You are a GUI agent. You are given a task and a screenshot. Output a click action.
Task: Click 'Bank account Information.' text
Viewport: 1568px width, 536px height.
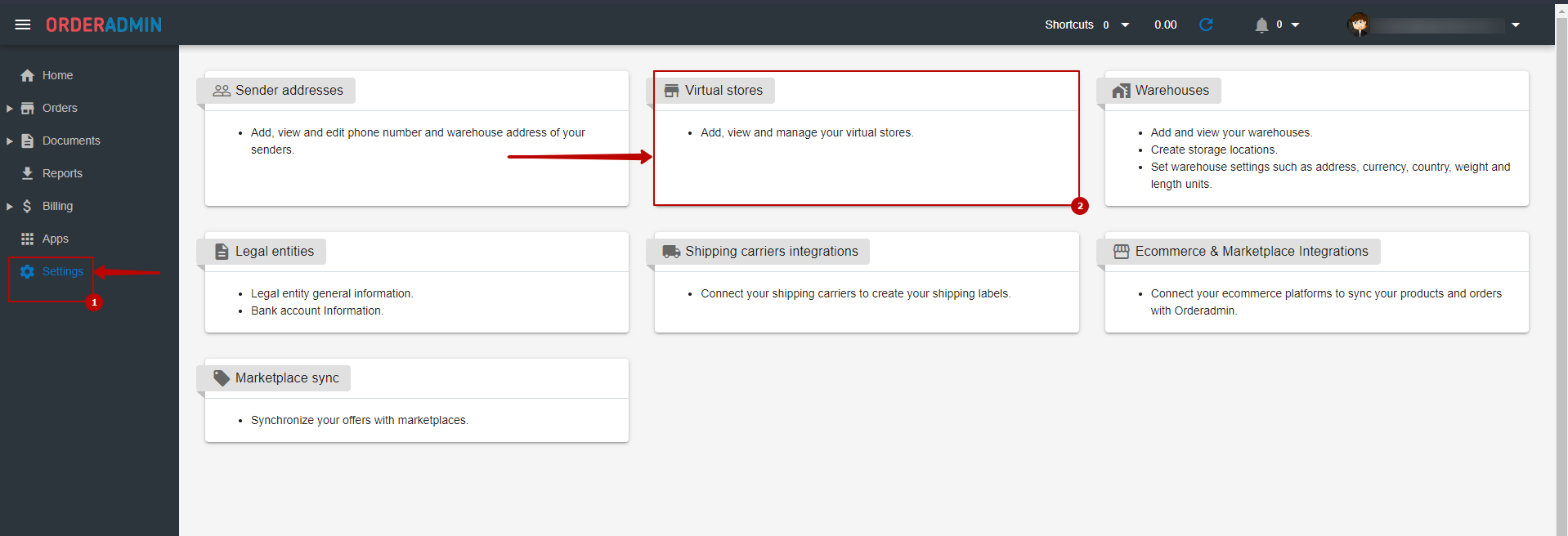click(317, 310)
